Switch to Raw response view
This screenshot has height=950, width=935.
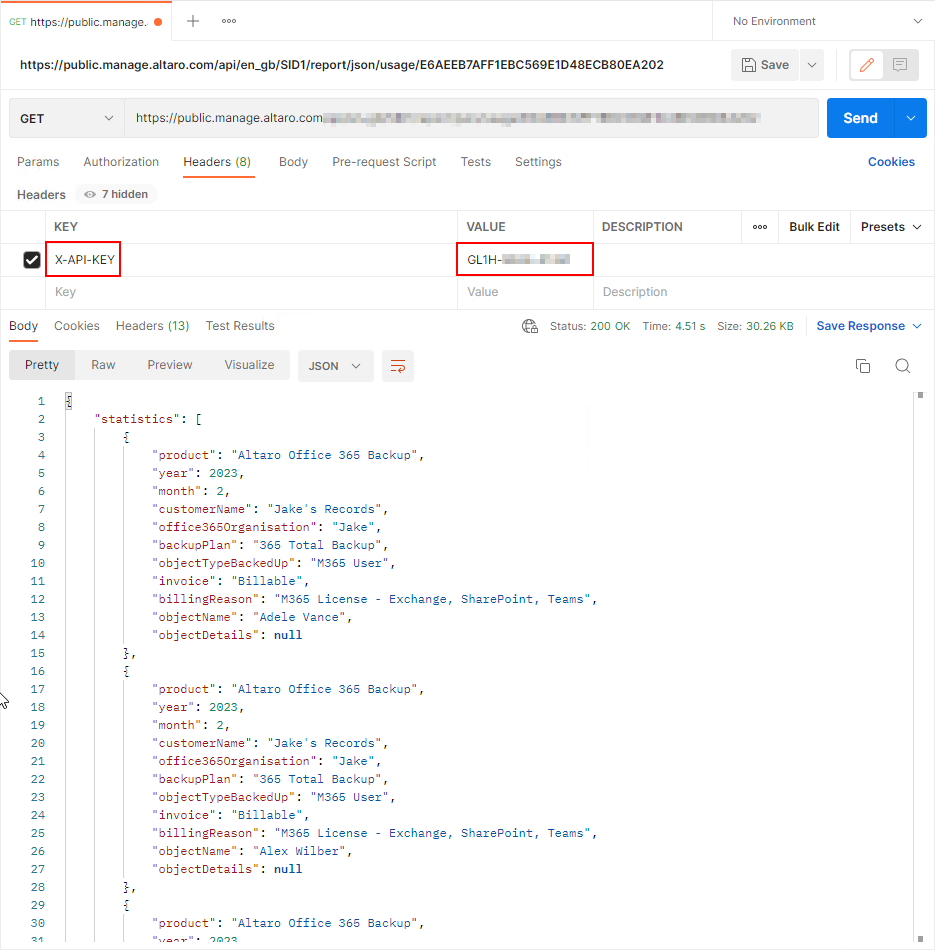(x=103, y=365)
